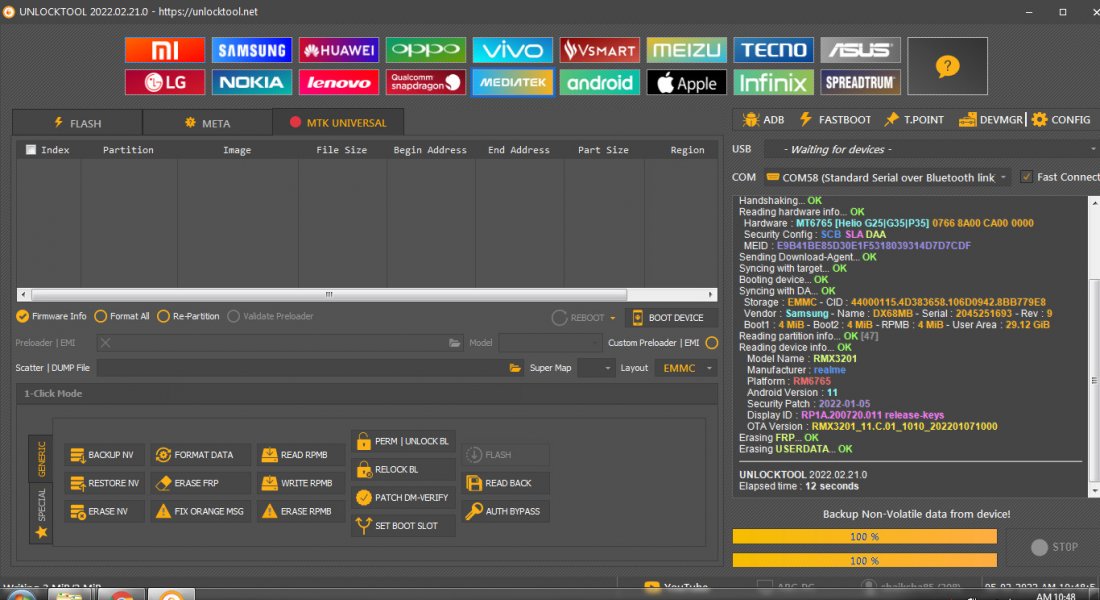1100x600 pixels.
Task: Select the MediaTek platform icon
Action: [x=513, y=82]
